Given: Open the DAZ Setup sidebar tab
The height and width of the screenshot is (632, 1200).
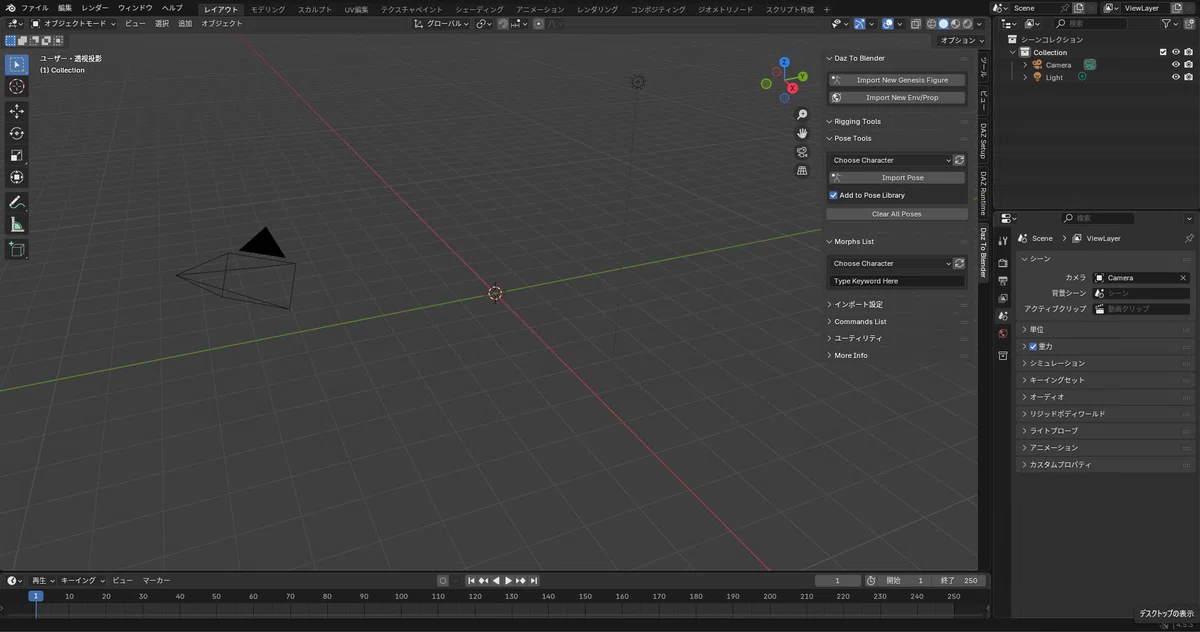Looking at the screenshot, I should (983, 141).
